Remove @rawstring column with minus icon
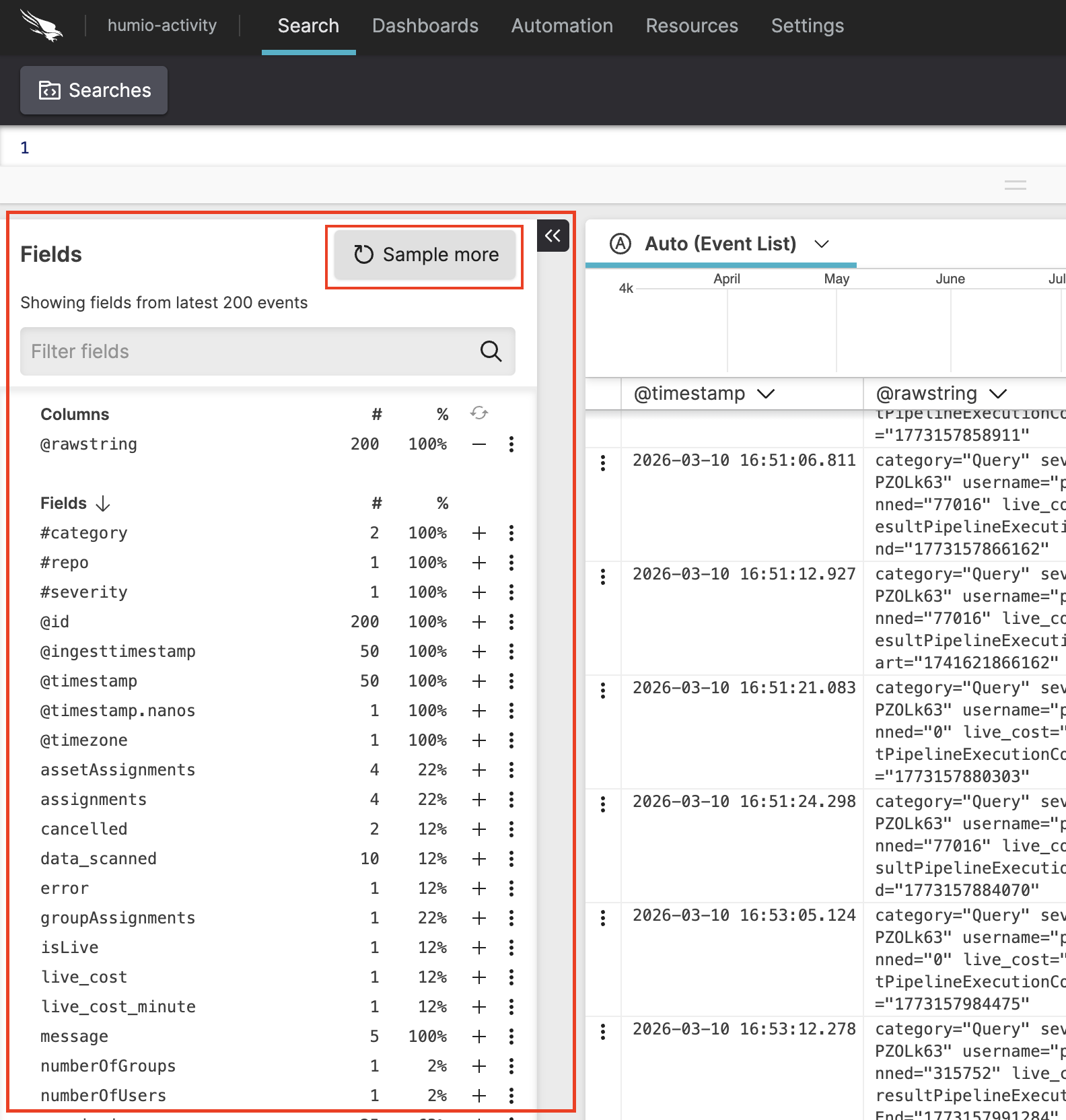The width and height of the screenshot is (1066, 1120). [479, 444]
